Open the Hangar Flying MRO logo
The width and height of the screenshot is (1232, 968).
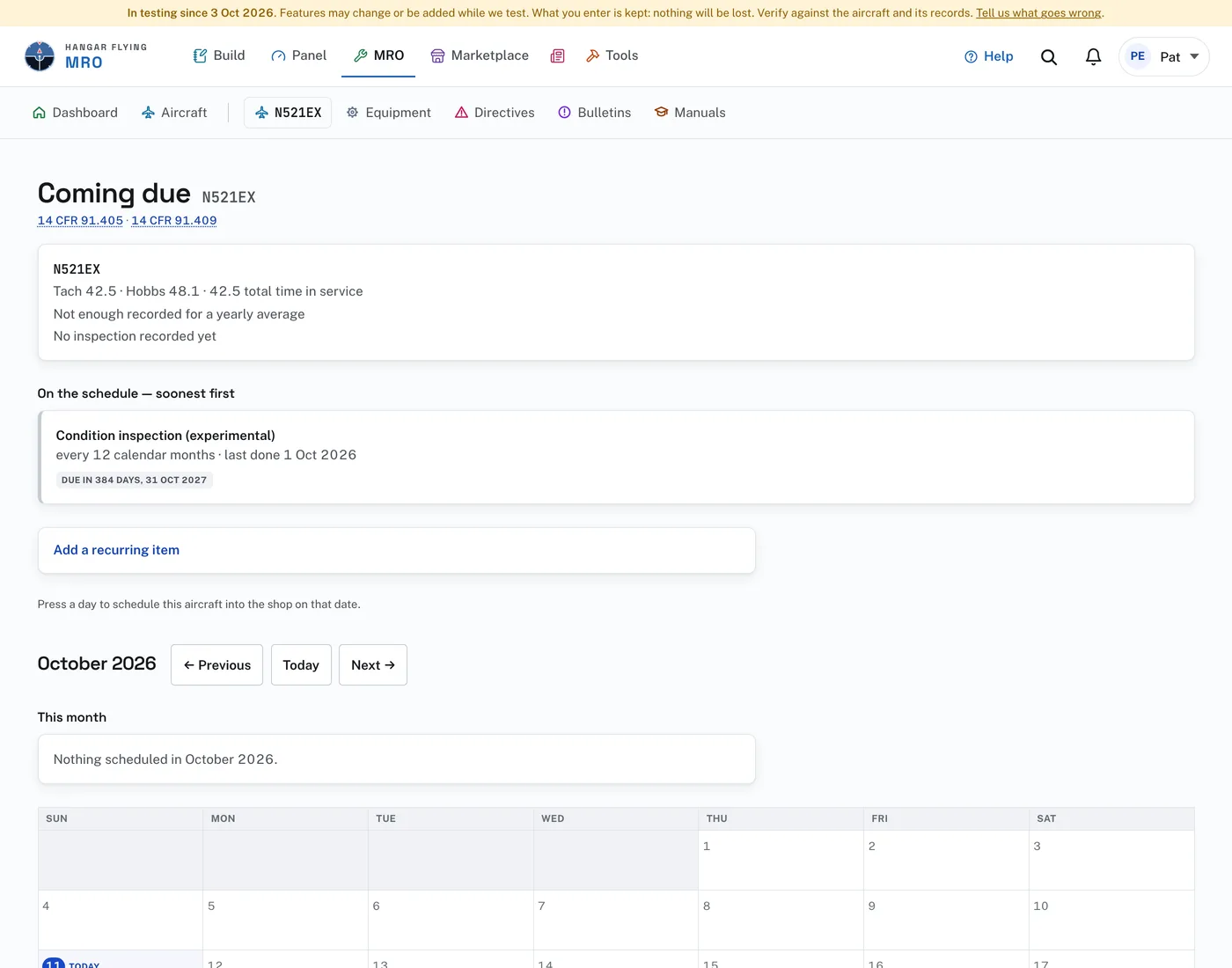[x=86, y=56]
